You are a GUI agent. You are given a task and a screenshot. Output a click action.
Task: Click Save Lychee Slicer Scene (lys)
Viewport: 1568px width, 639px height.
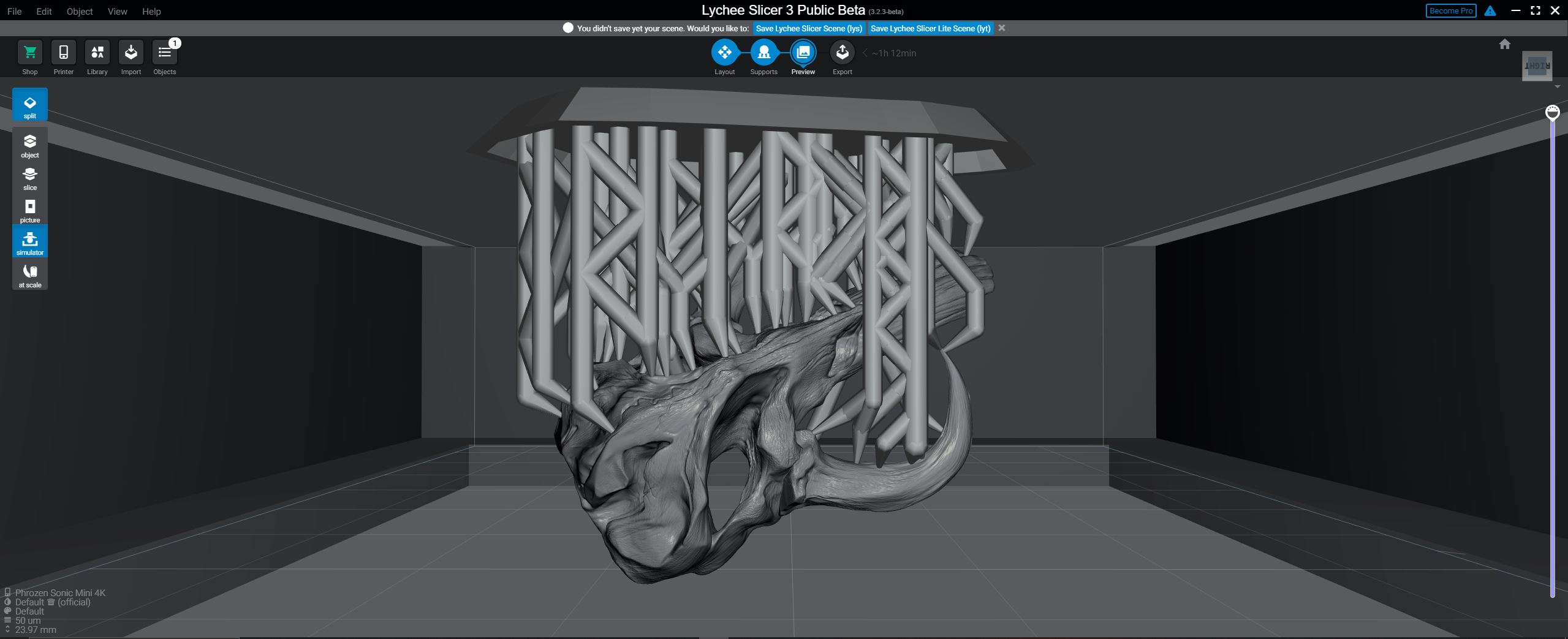809,28
